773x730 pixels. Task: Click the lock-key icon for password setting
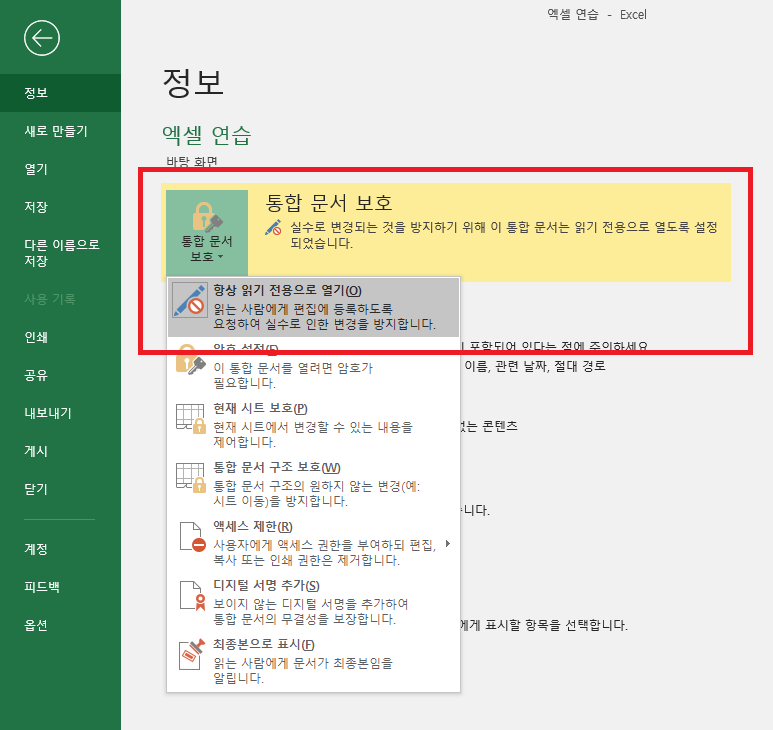click(190, 361)
